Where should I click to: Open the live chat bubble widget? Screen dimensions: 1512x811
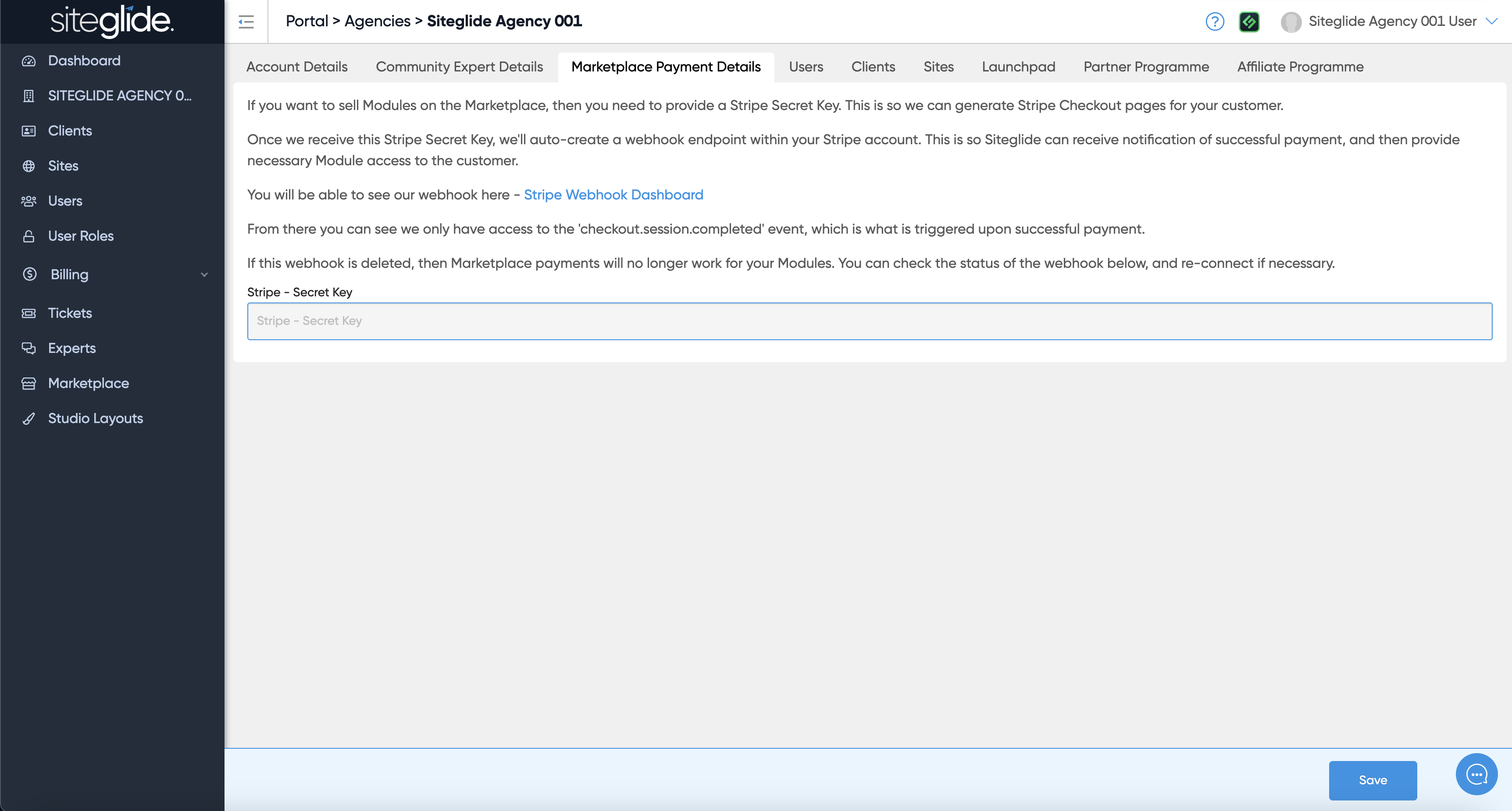click(1476, 774)
